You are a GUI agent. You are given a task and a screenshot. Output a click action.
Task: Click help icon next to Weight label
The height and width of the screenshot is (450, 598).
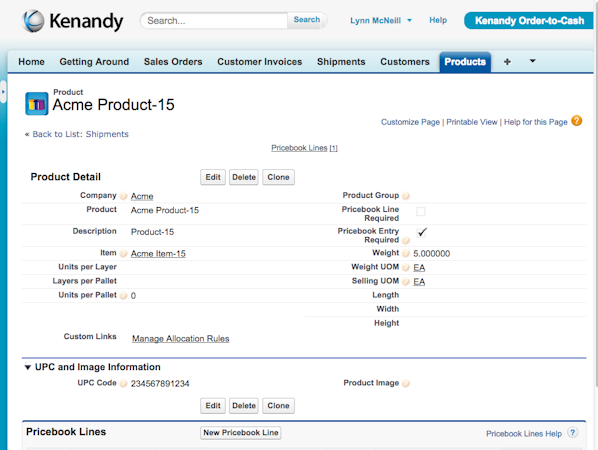406,254
